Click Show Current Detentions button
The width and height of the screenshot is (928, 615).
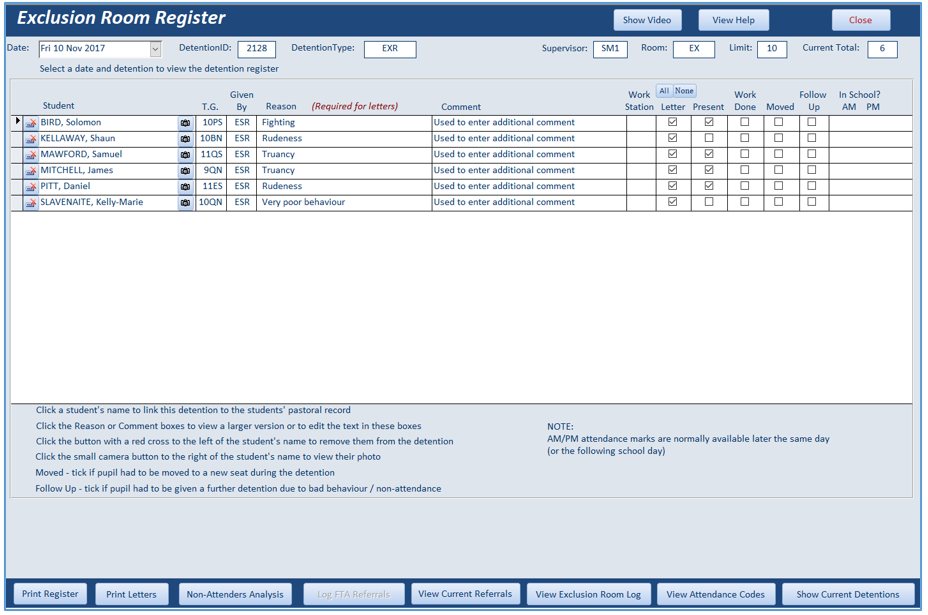point(848,594)
